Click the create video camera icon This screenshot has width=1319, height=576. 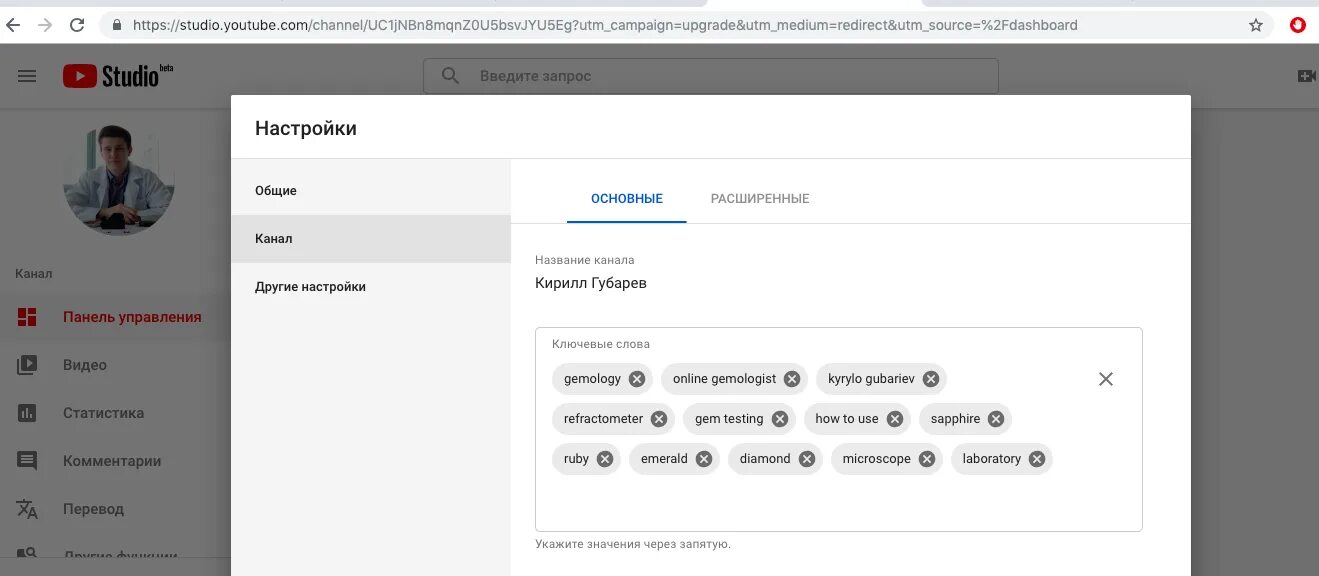pyautogui.click(x=1306, y=76)
